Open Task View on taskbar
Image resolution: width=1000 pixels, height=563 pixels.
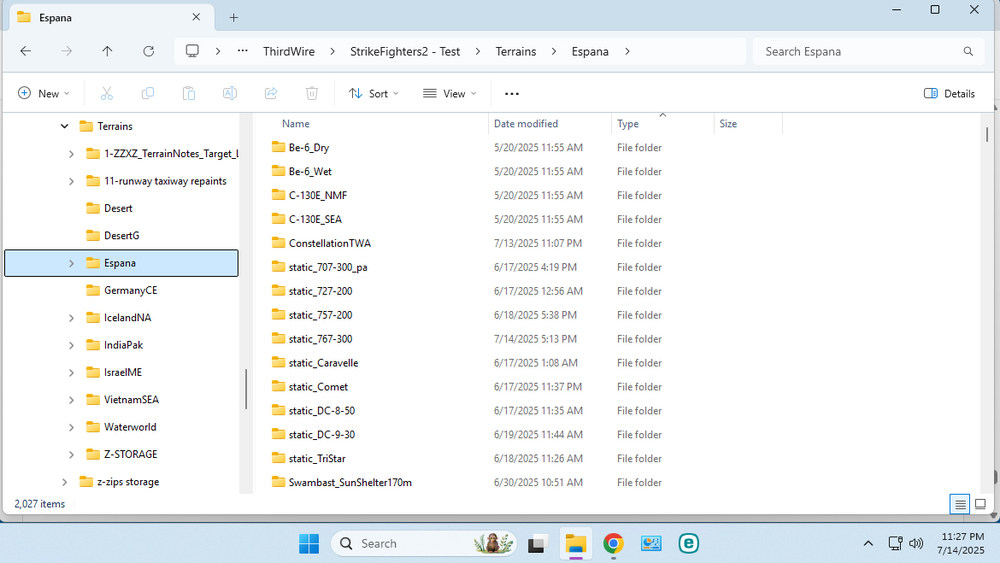point(537,544)
